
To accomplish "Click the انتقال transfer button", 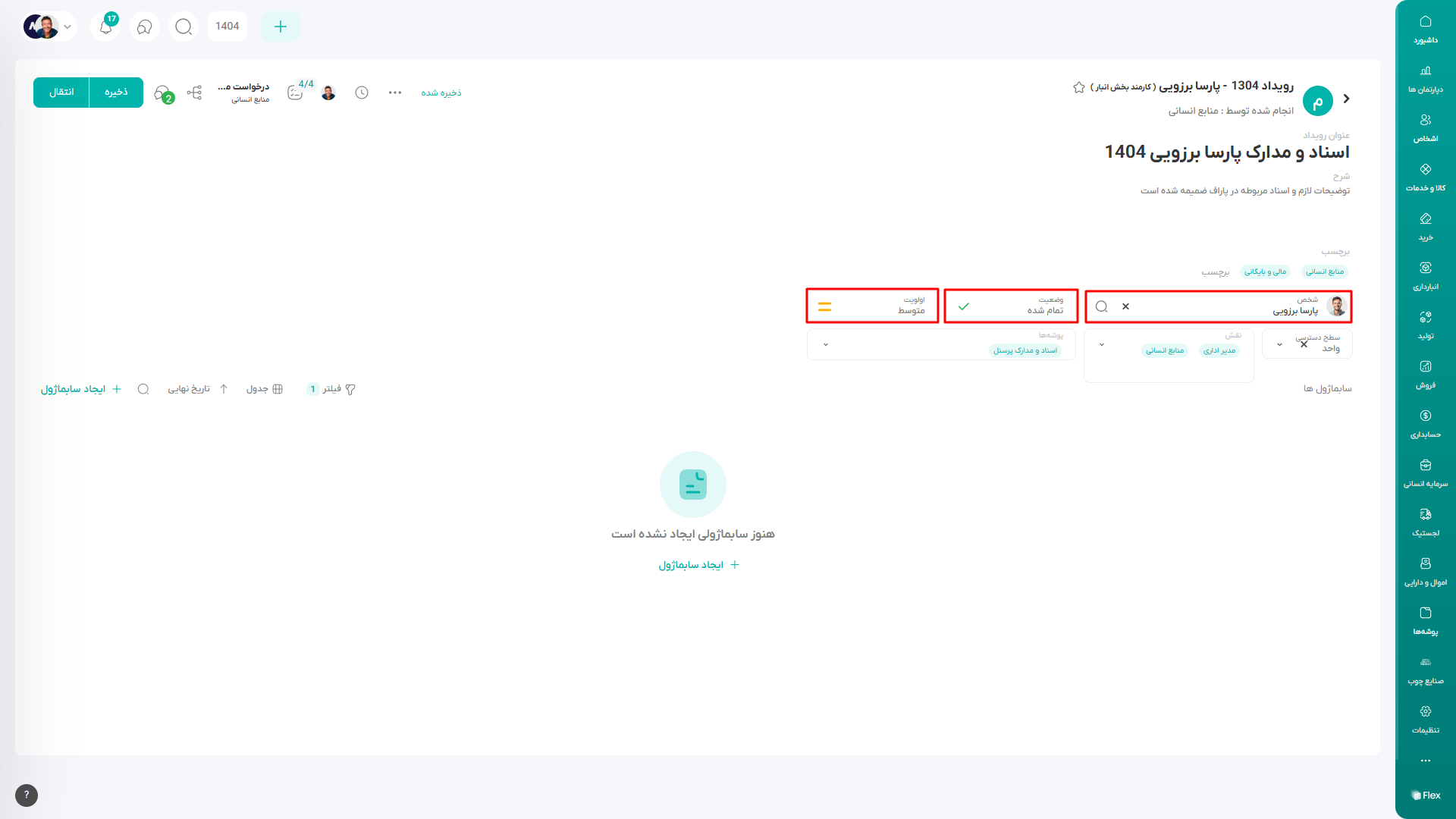I will pos(61,93).
